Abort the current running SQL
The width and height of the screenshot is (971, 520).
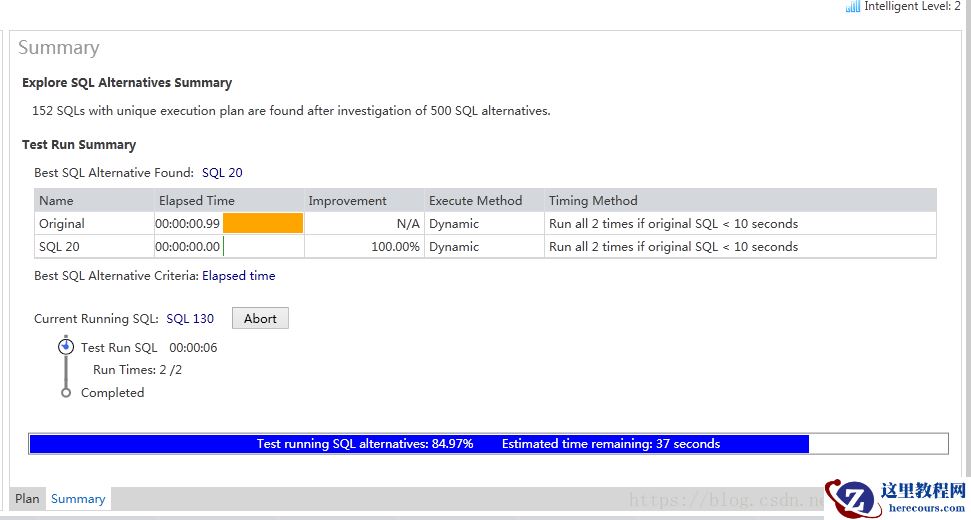pos(260,318)
